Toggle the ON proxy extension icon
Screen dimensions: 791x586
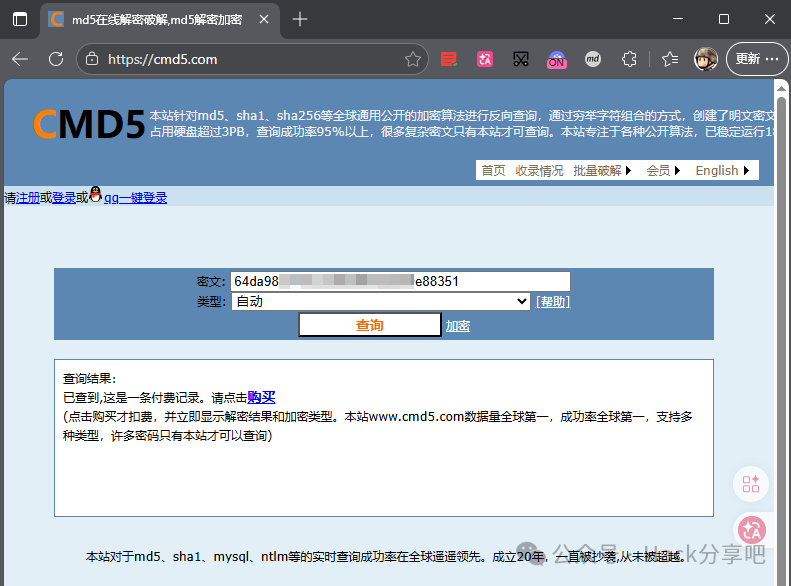557,60
